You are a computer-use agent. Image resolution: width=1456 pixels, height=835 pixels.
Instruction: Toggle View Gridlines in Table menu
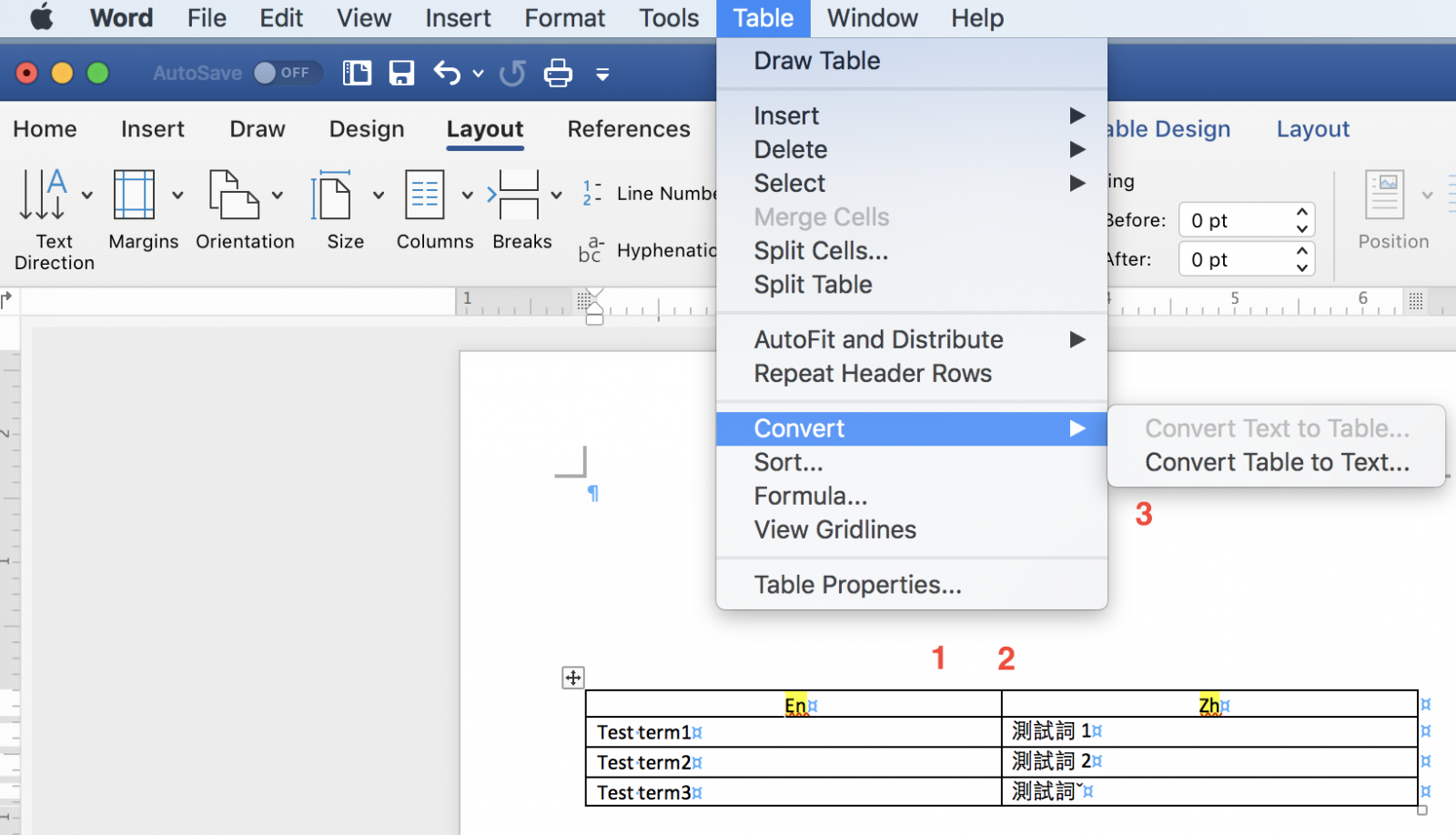coord(834,529)
